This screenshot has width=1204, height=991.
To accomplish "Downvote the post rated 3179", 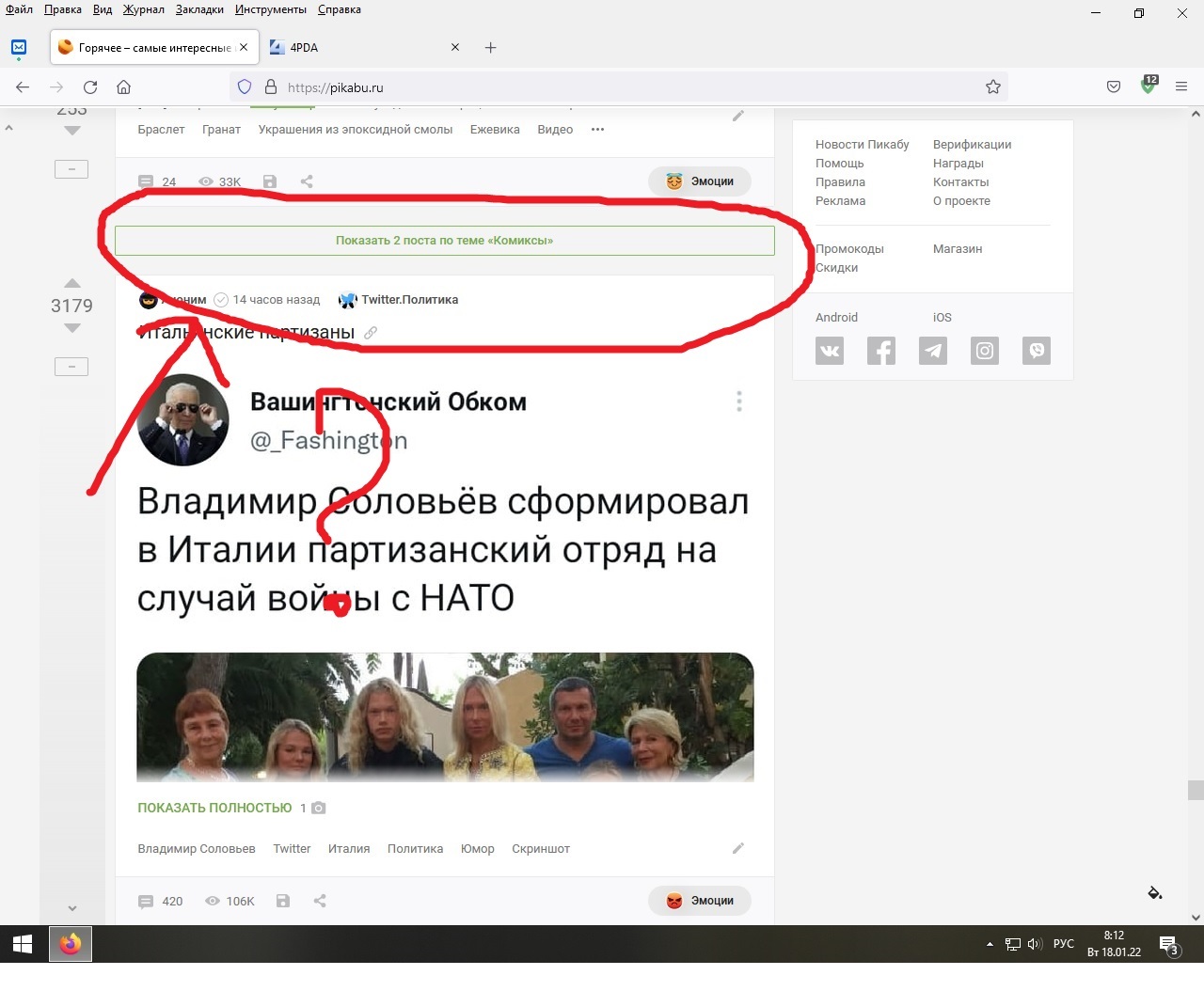I will (72, 328).
